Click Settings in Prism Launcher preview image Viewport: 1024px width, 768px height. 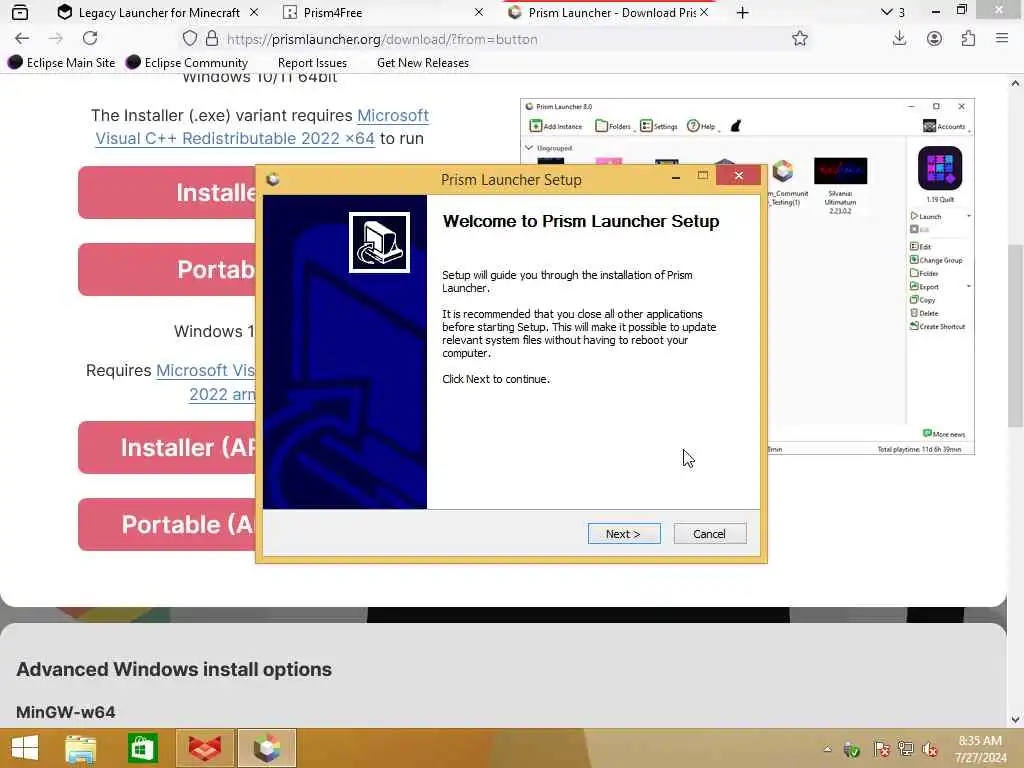[658, 126]
